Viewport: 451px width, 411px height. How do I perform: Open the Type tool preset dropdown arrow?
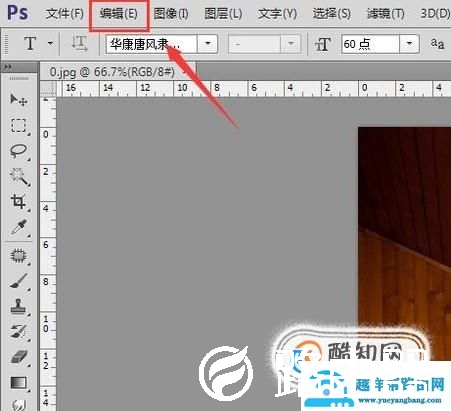click(50, 43)
